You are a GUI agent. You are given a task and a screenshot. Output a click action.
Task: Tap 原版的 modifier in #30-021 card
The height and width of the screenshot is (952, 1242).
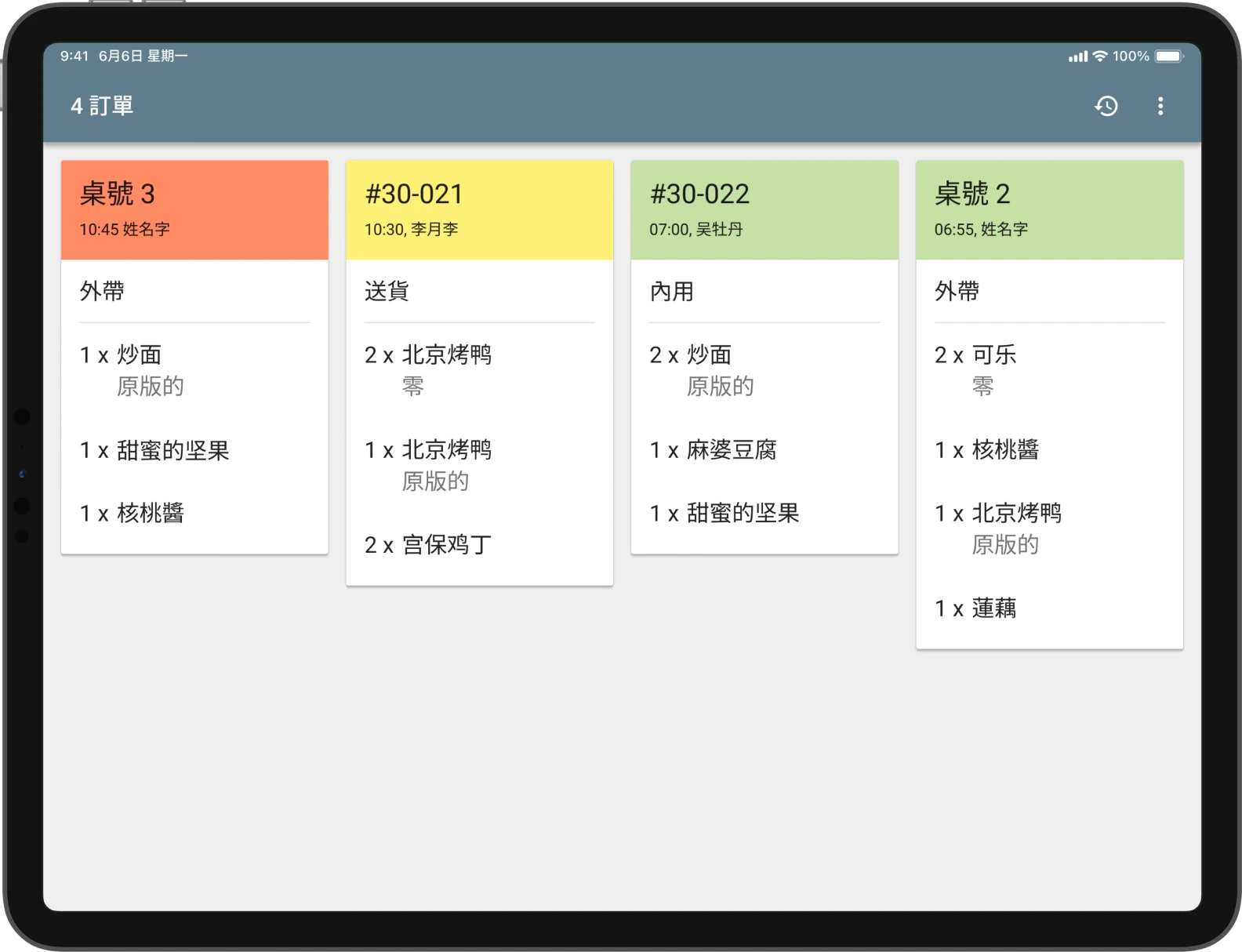(435, 481)
